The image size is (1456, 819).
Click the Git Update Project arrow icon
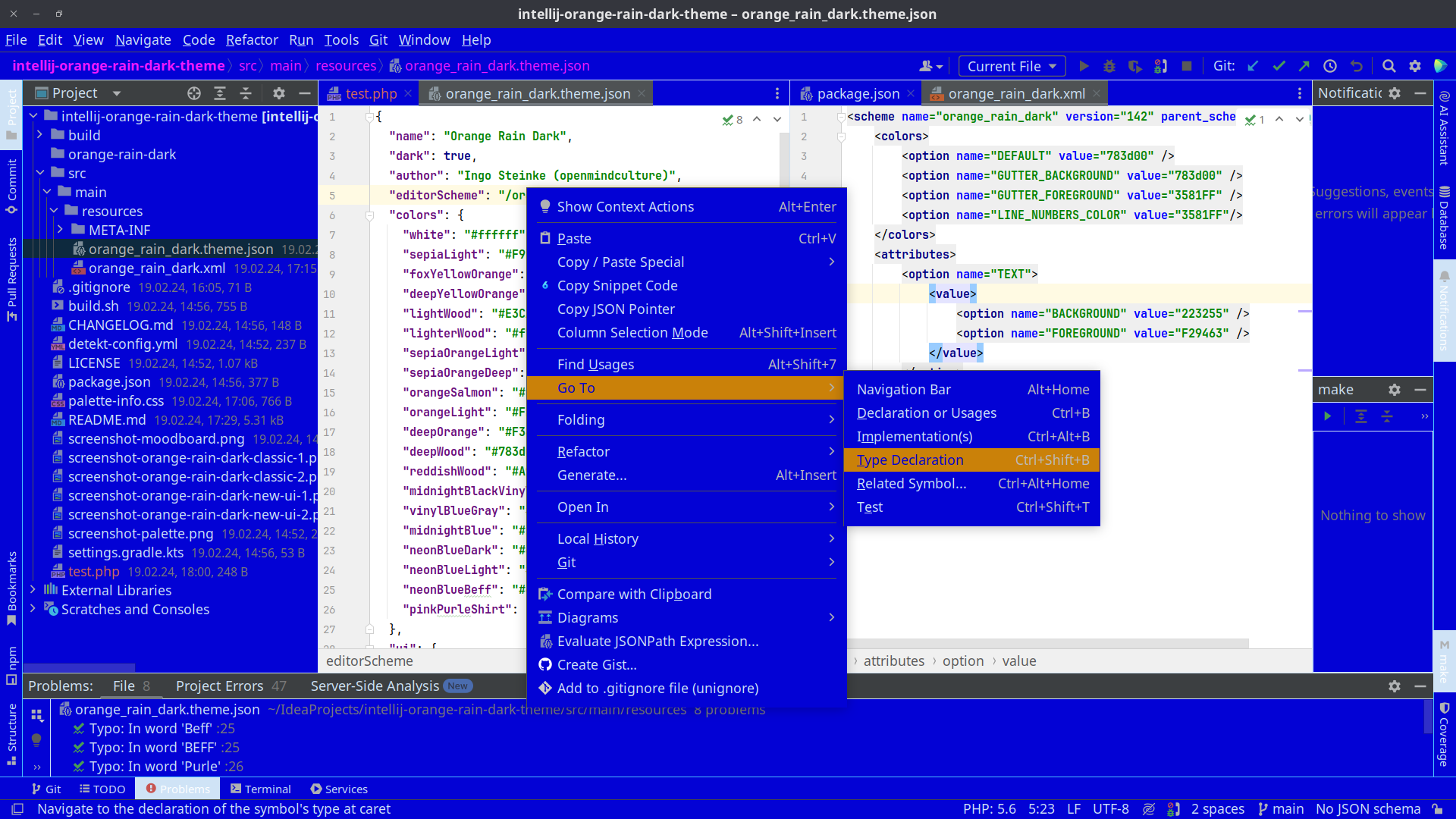coord(1253,66)
